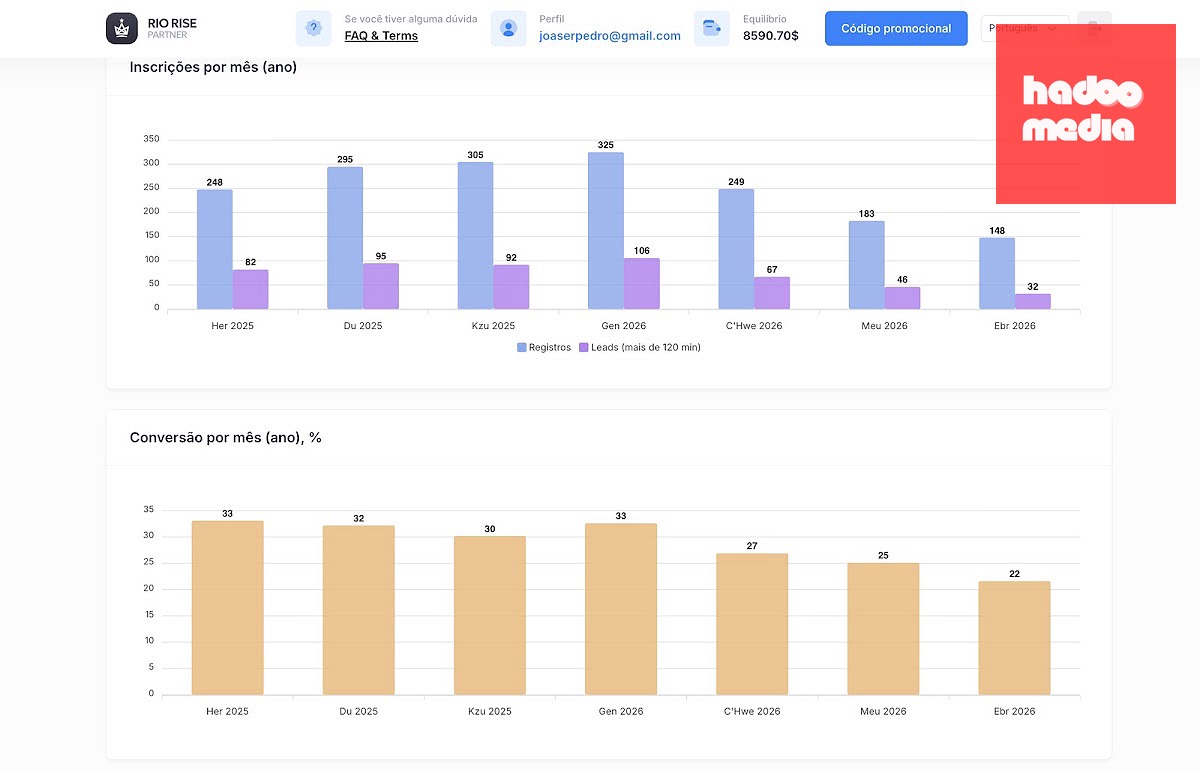The height and width of the screenshot is (772, 1200).
Task: Select the Leads bar for Du 2025
Action: coord(381,286)
